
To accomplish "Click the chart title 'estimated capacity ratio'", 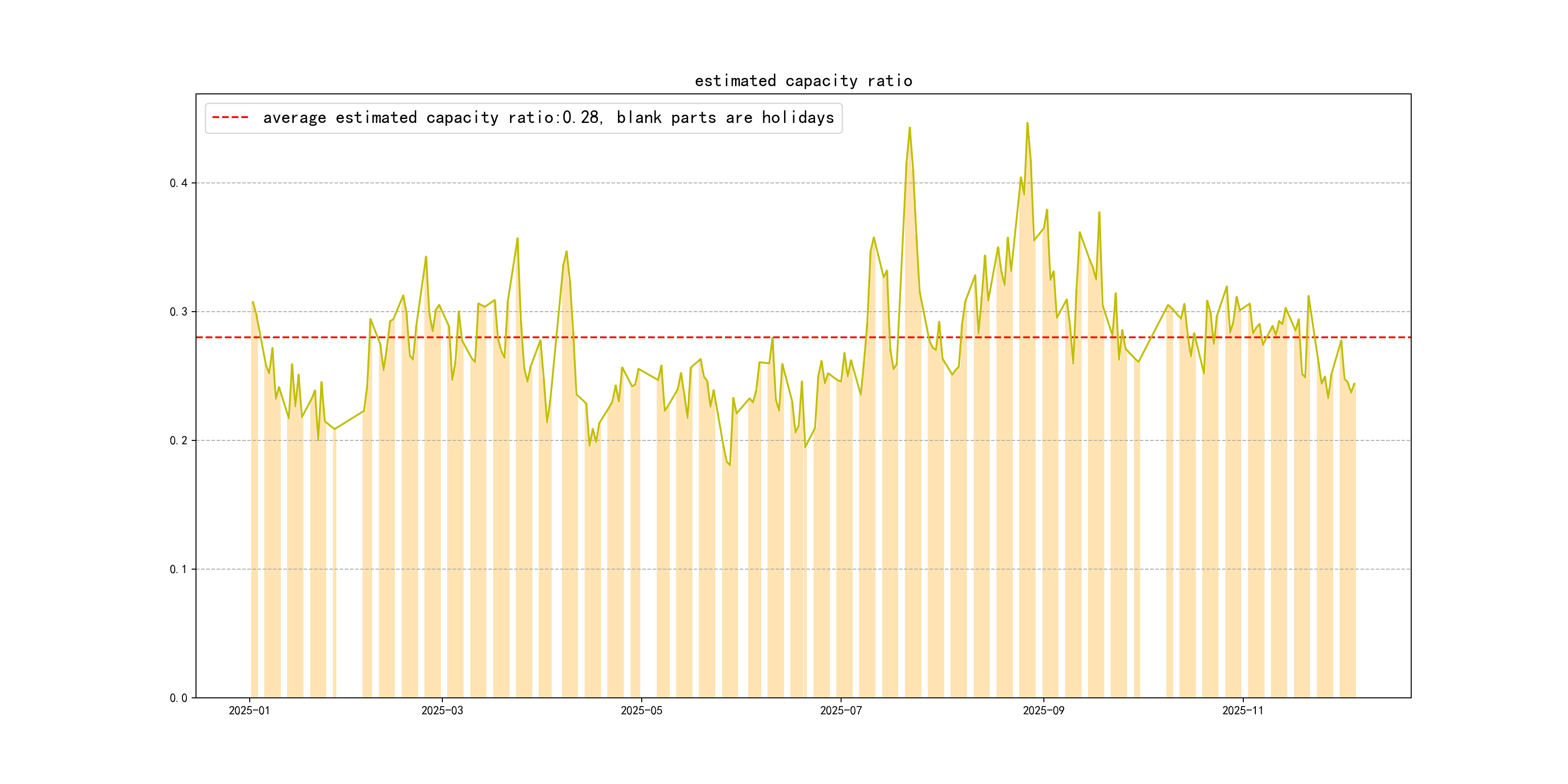I will pyautogui.click(x=803, y=81).
